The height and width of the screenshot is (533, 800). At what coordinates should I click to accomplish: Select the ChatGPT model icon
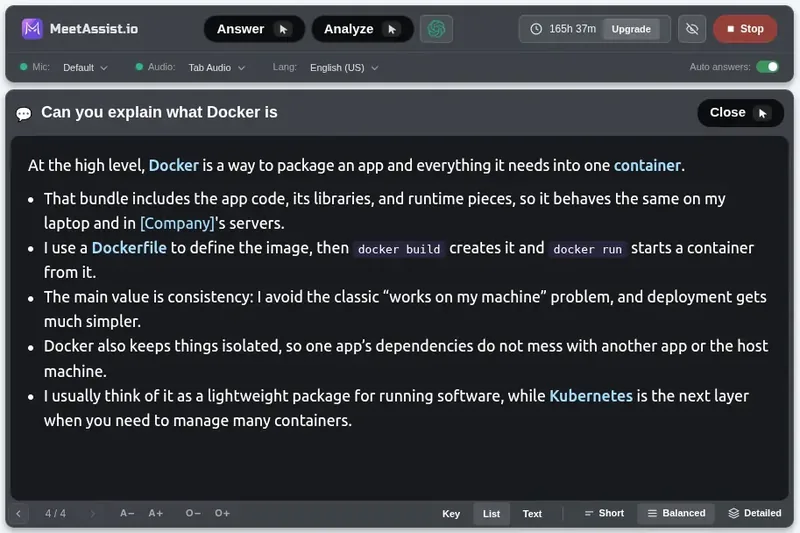[x=436, y=29]
